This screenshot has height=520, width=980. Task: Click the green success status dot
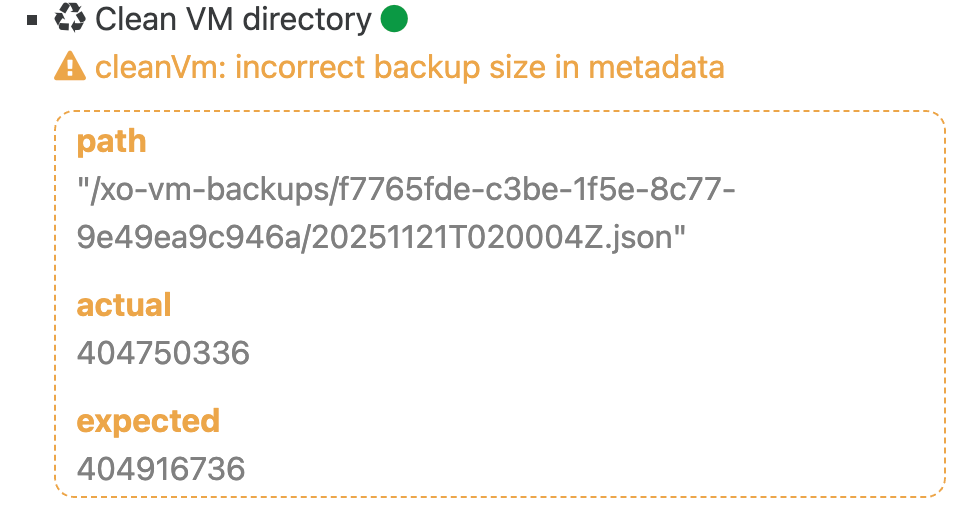395,19
